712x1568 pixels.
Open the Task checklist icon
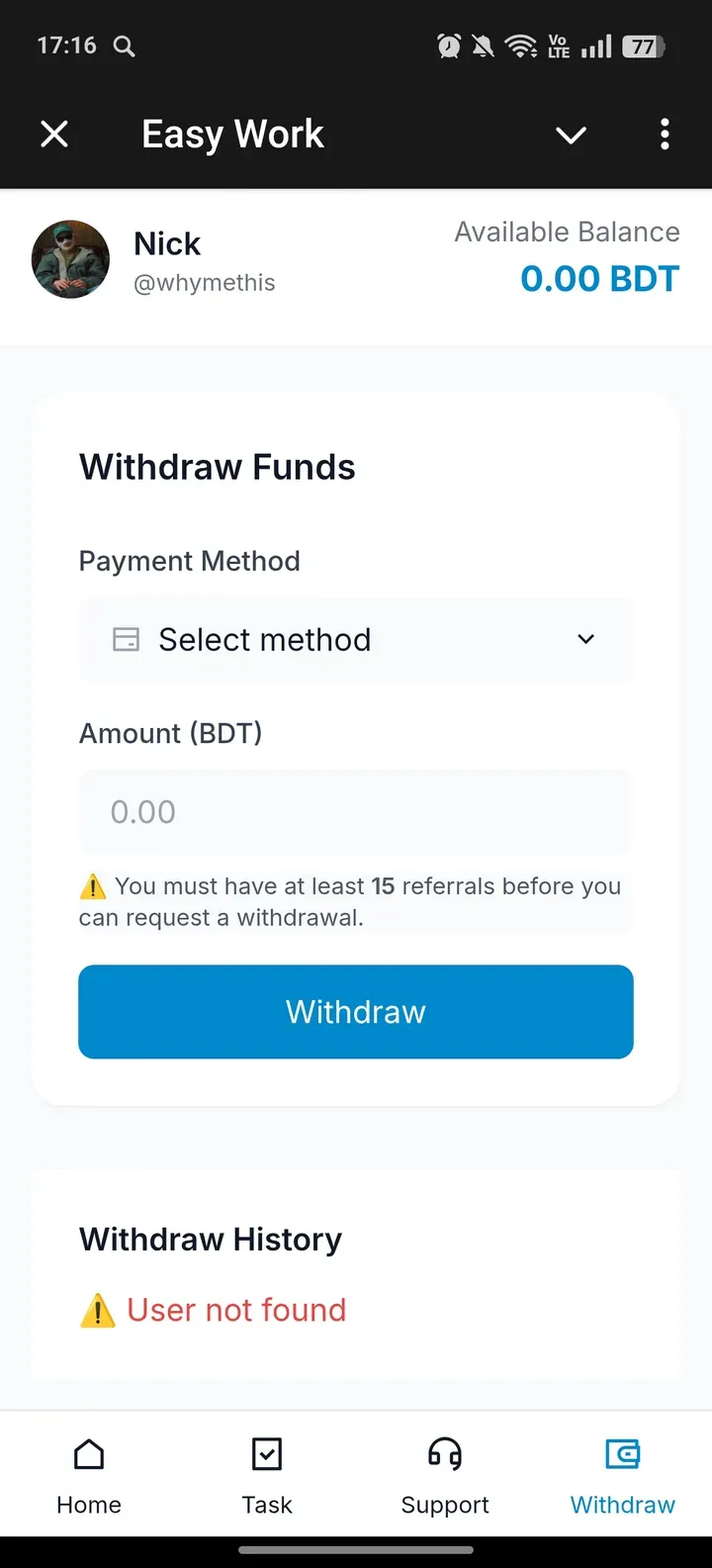[x=266, y=1454]
